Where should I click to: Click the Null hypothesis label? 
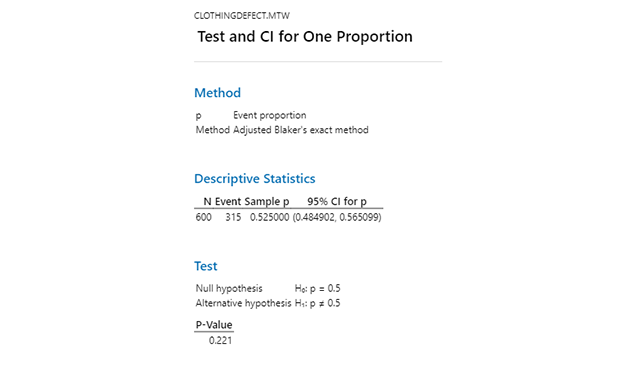tap(229, 289)
